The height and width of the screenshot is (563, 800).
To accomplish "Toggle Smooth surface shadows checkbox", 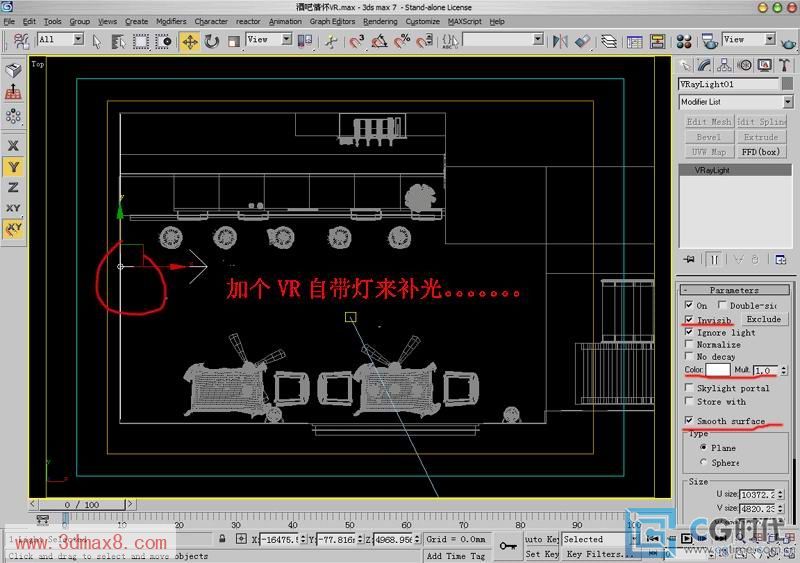I will (689, 420).
